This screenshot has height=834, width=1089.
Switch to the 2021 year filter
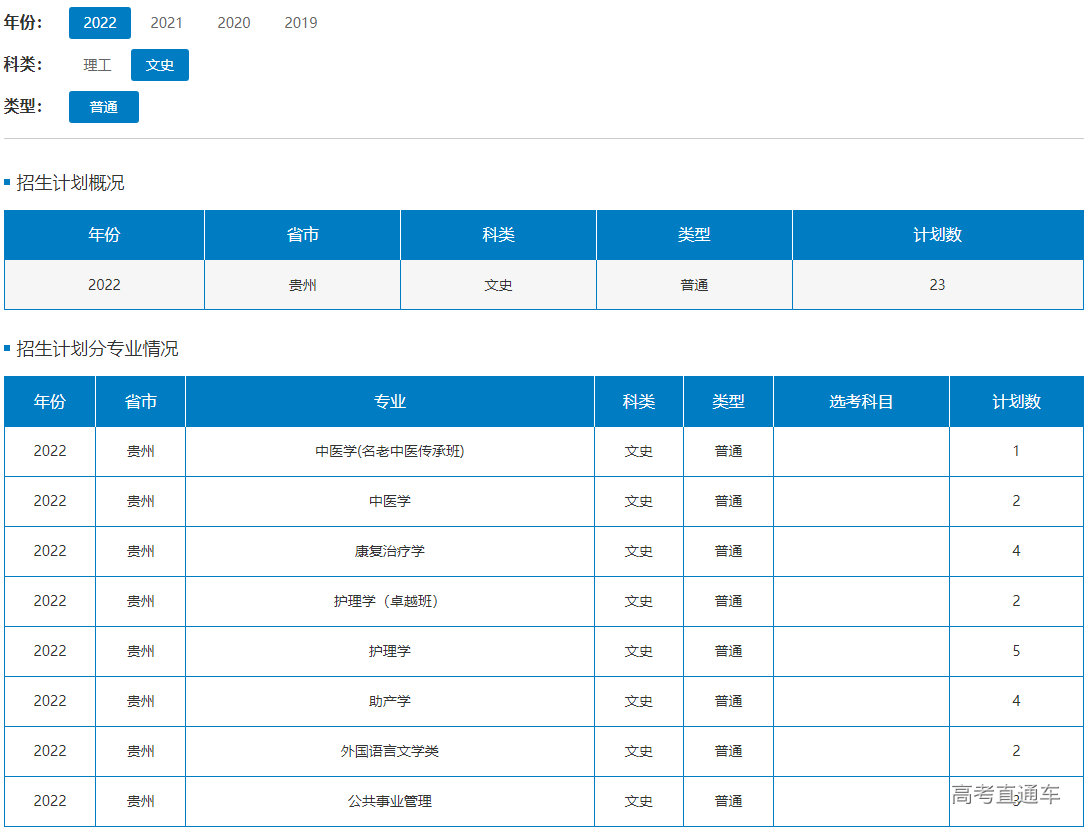[x=166, y=23]
